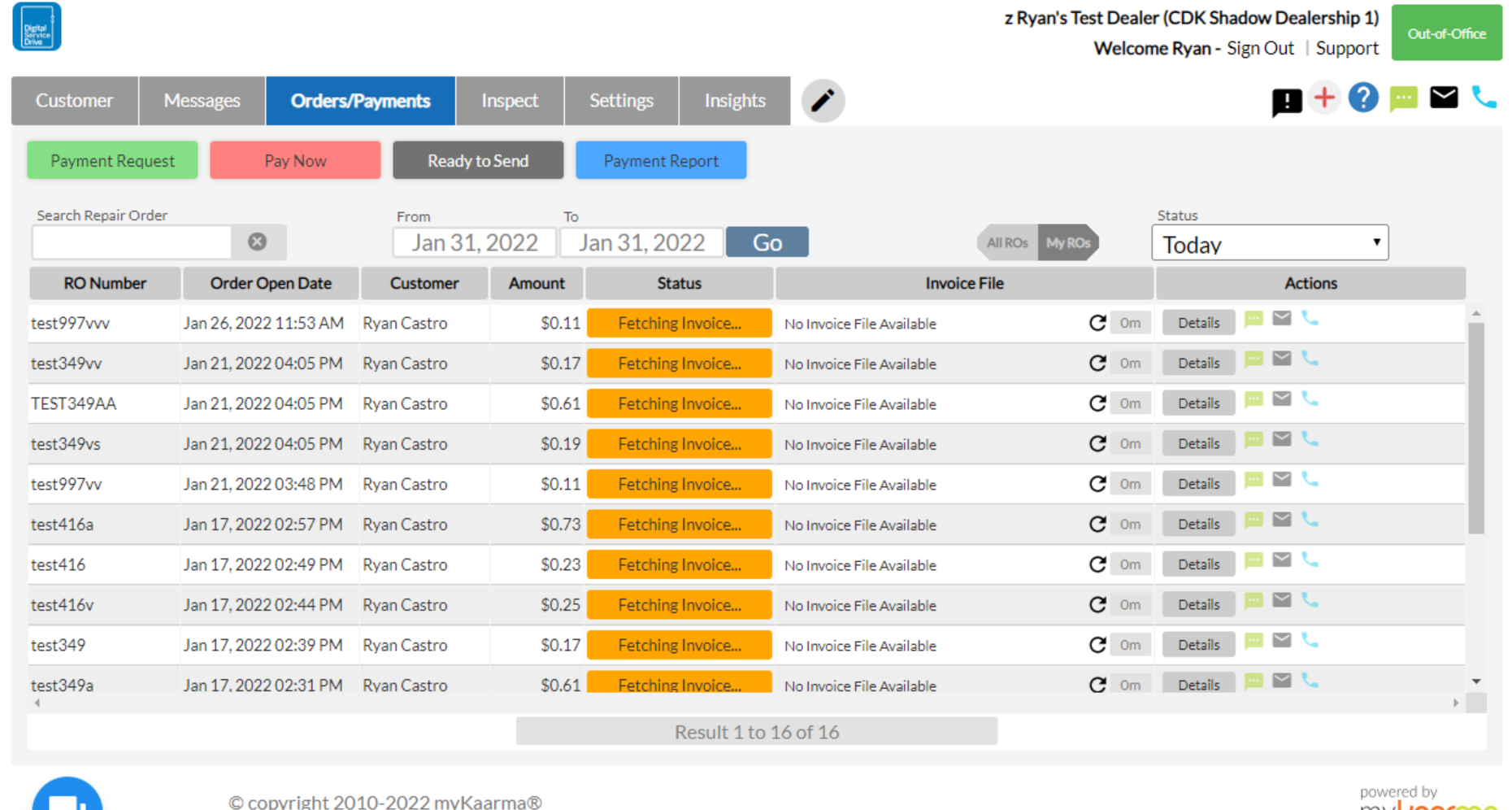The image size is (1512, 810).
Task: Open the To date picker
Action: 641,242
